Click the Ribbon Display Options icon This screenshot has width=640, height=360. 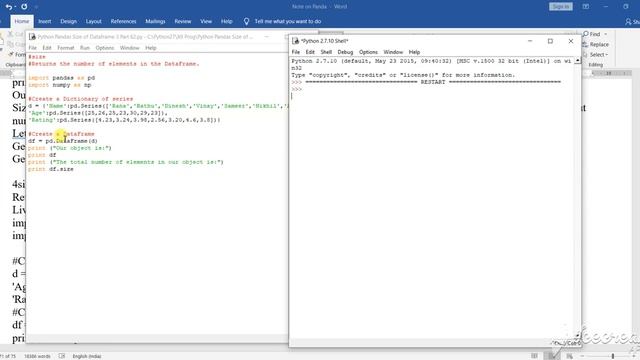coord(586,7)
